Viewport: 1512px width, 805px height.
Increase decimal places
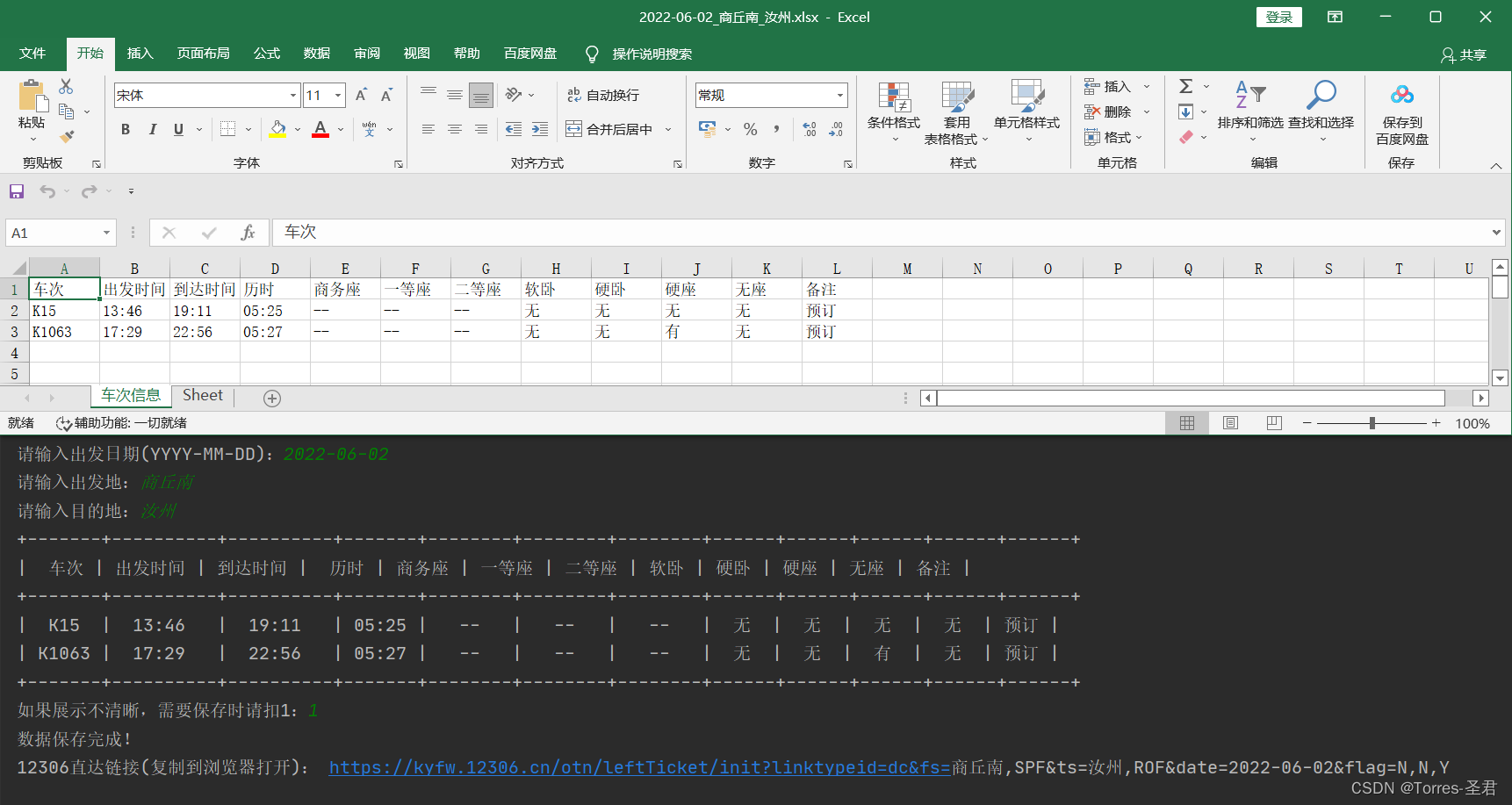810,129
